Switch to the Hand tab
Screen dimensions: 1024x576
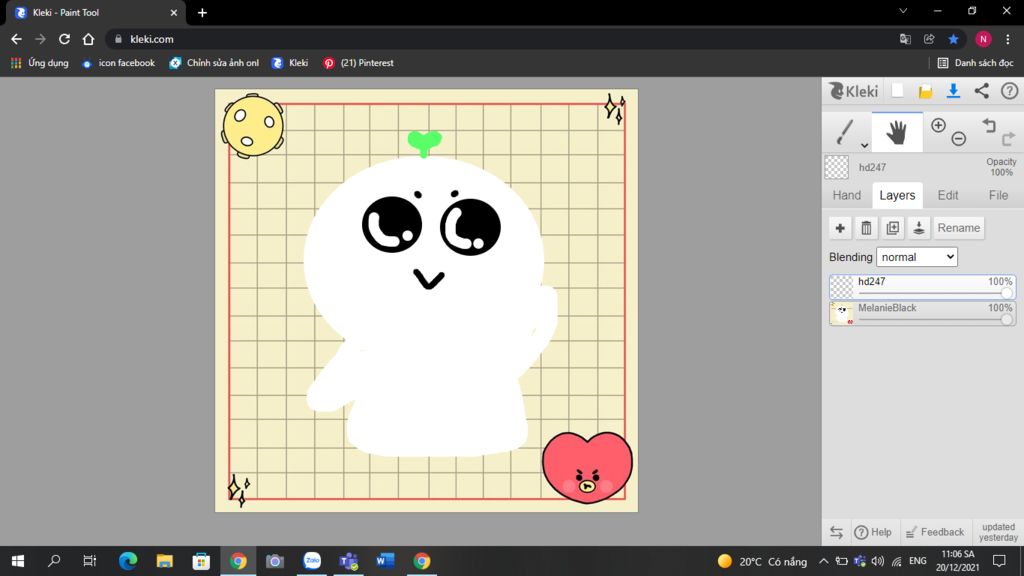coord(846,195)
